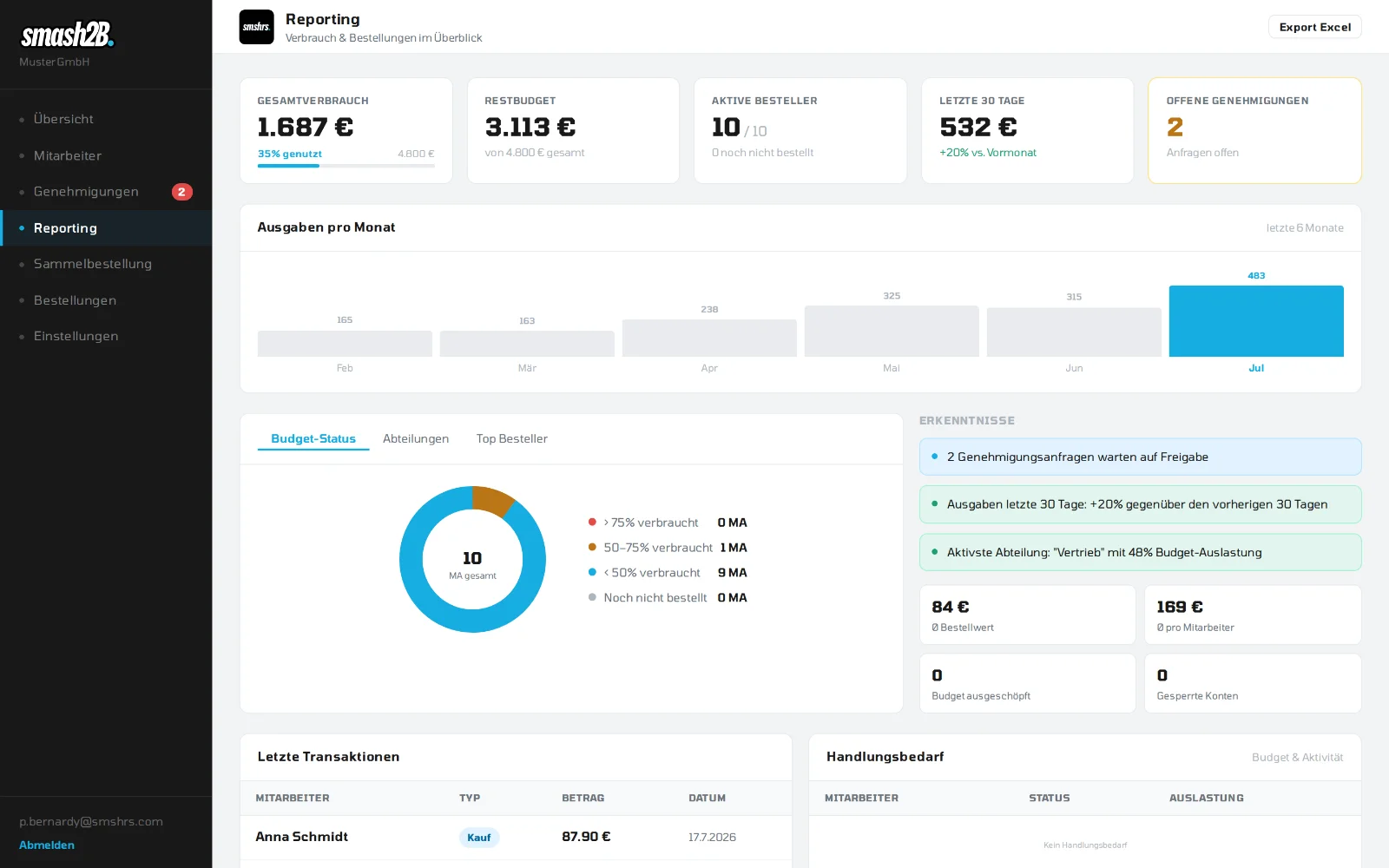Click the 84 € Ø Bestellwert tile
Viewport: 1389px width, 868px height.
click(1027, 615)
